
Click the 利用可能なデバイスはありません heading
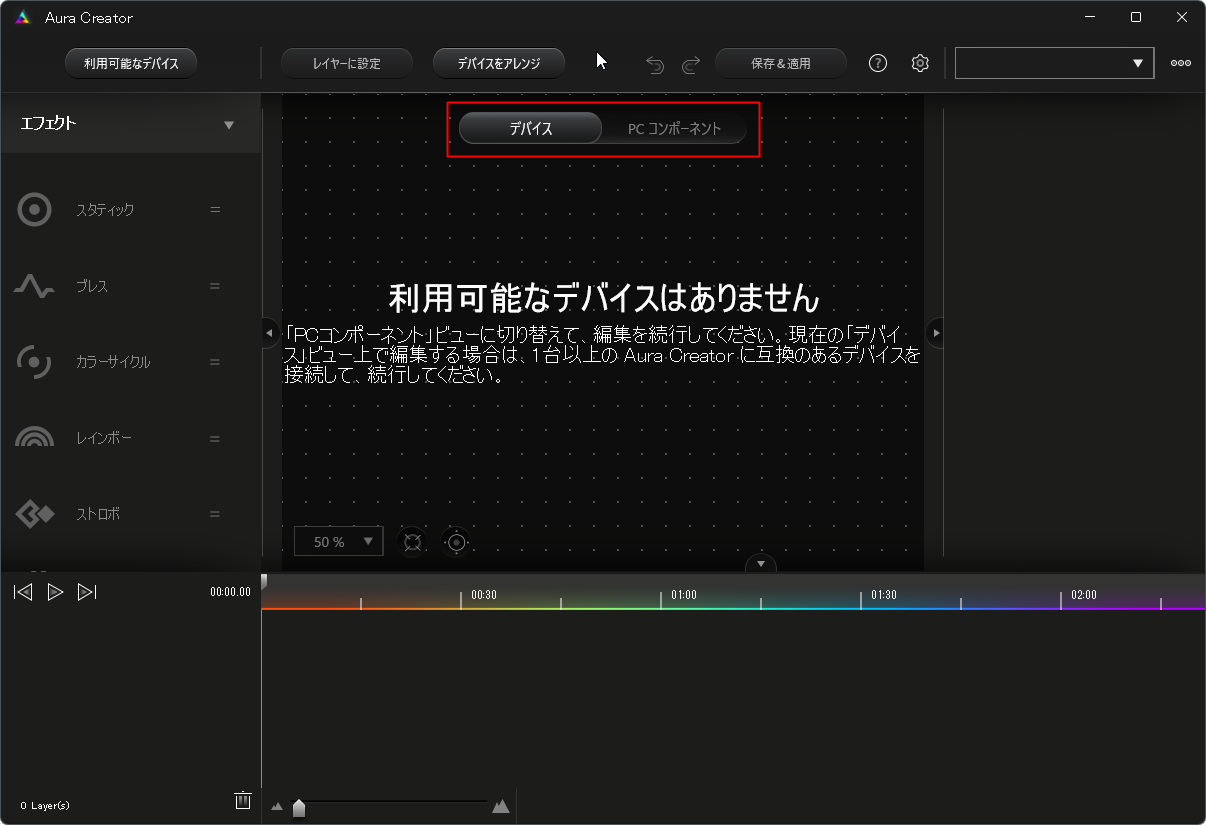tap(603, 297)
